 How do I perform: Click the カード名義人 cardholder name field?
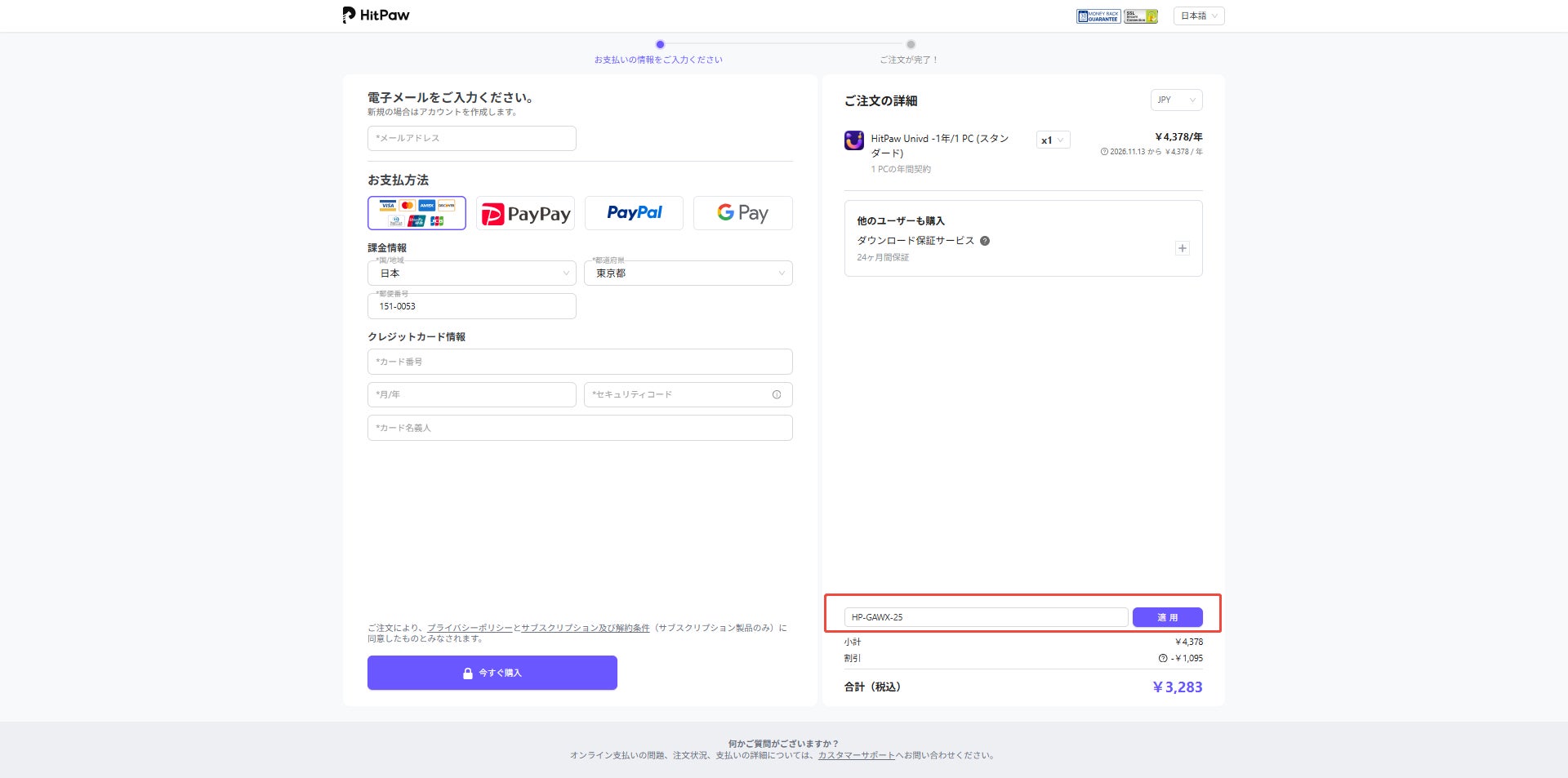click(x=580, y=428)
